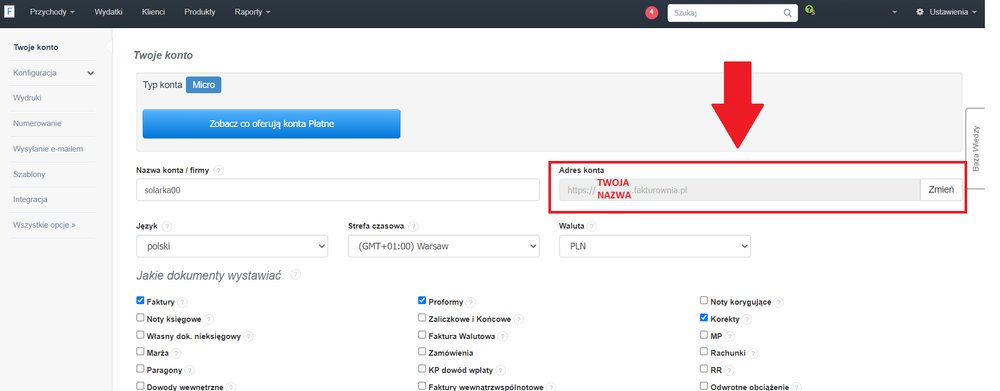Open Klienci in the top menu
Viewport: 1000px width, 391px height.
[x=154, y=12]
